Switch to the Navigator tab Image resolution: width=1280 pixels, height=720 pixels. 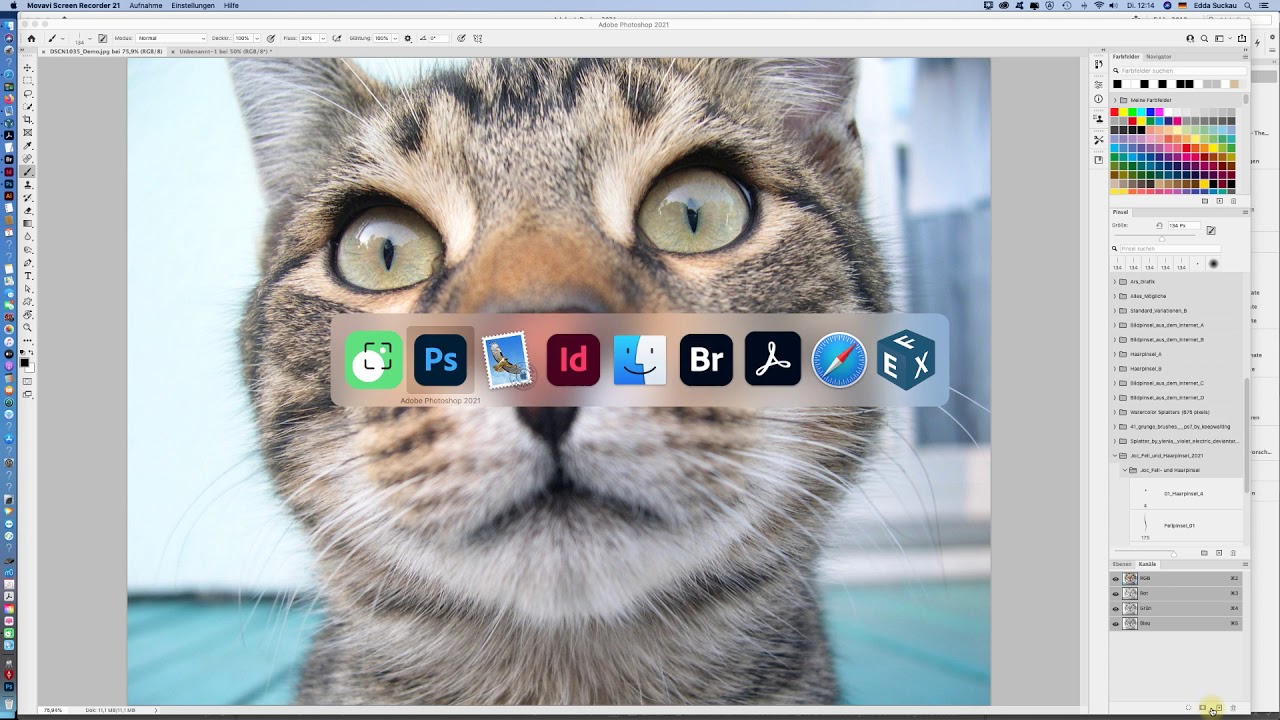(1159, 57)
